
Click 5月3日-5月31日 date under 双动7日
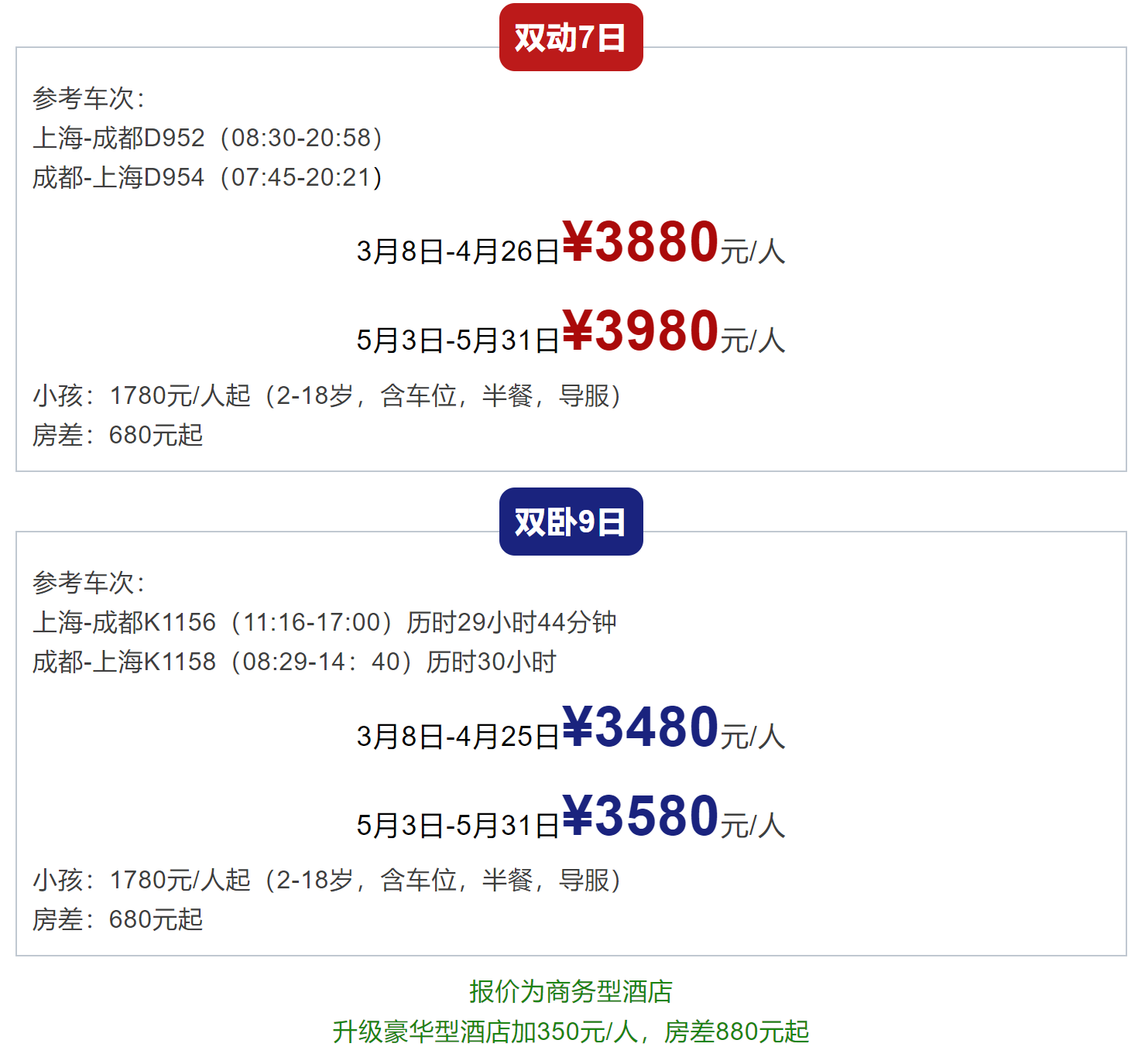[458, 340]
